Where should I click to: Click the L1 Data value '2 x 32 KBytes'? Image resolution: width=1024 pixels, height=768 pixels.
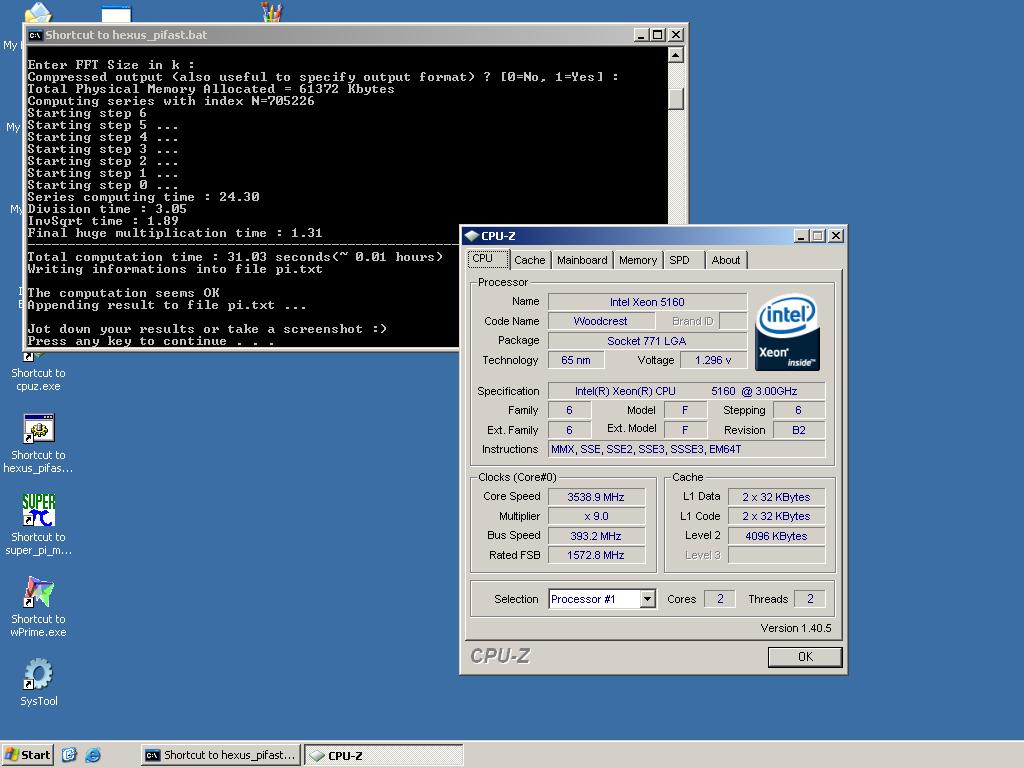click(x=776, y=496)
